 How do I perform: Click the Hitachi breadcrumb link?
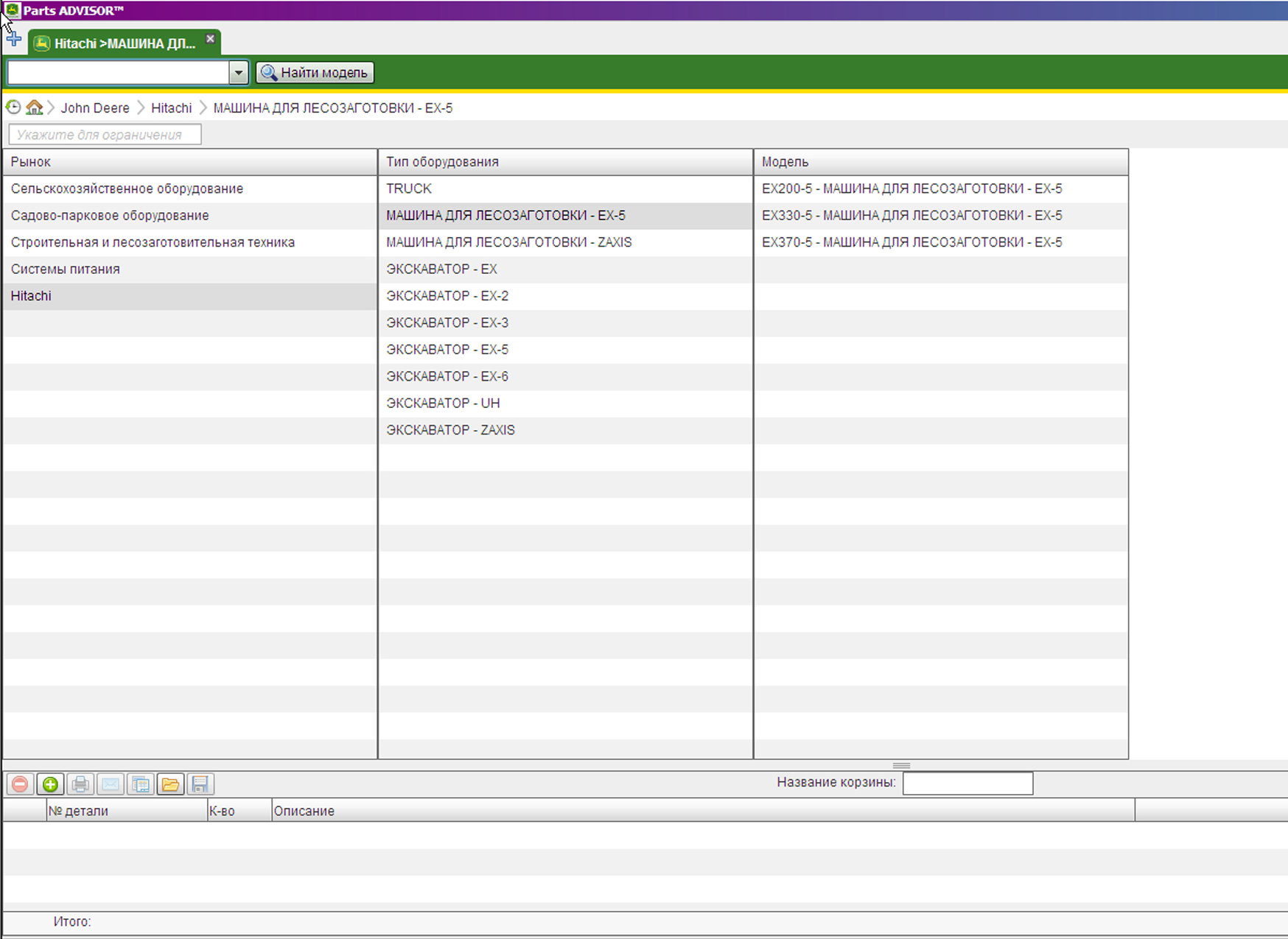pos(171,108)
